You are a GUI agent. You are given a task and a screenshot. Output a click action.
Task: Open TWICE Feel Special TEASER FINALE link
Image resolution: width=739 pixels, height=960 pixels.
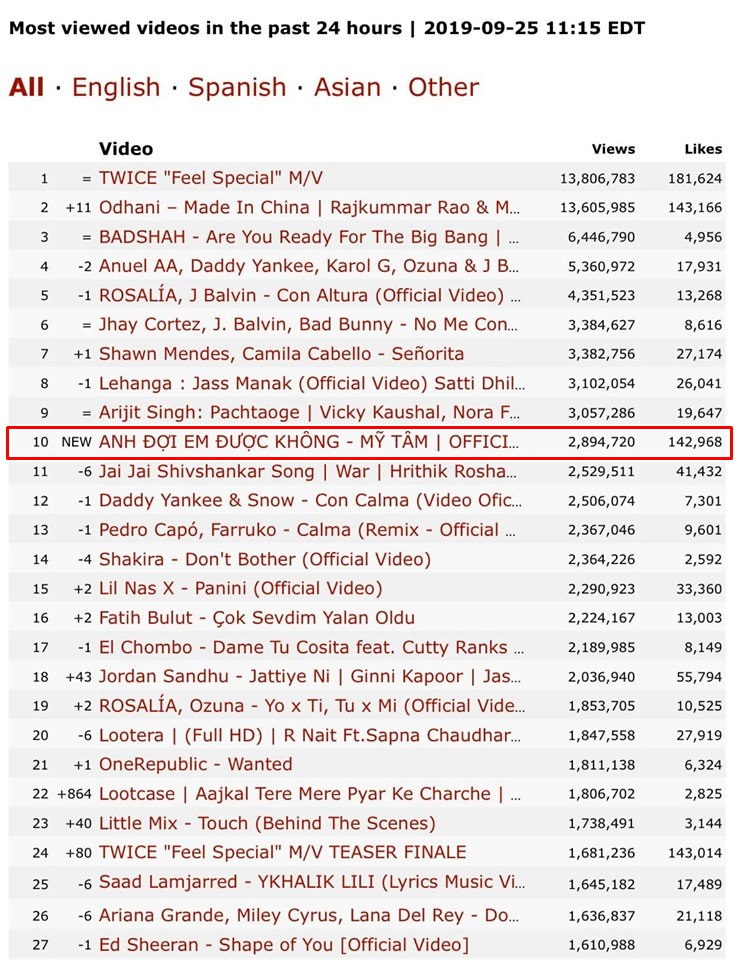[x=282, y=853]
